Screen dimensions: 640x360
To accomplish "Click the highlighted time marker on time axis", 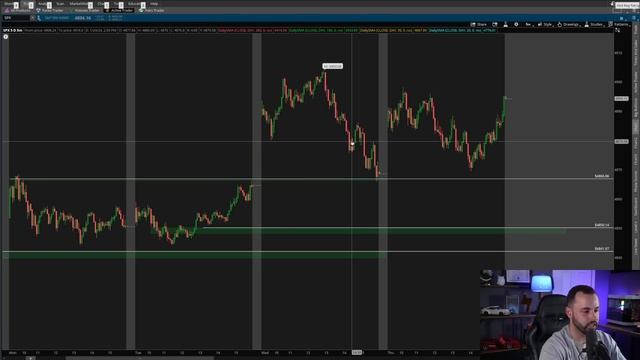I will (x=357, y=352).
